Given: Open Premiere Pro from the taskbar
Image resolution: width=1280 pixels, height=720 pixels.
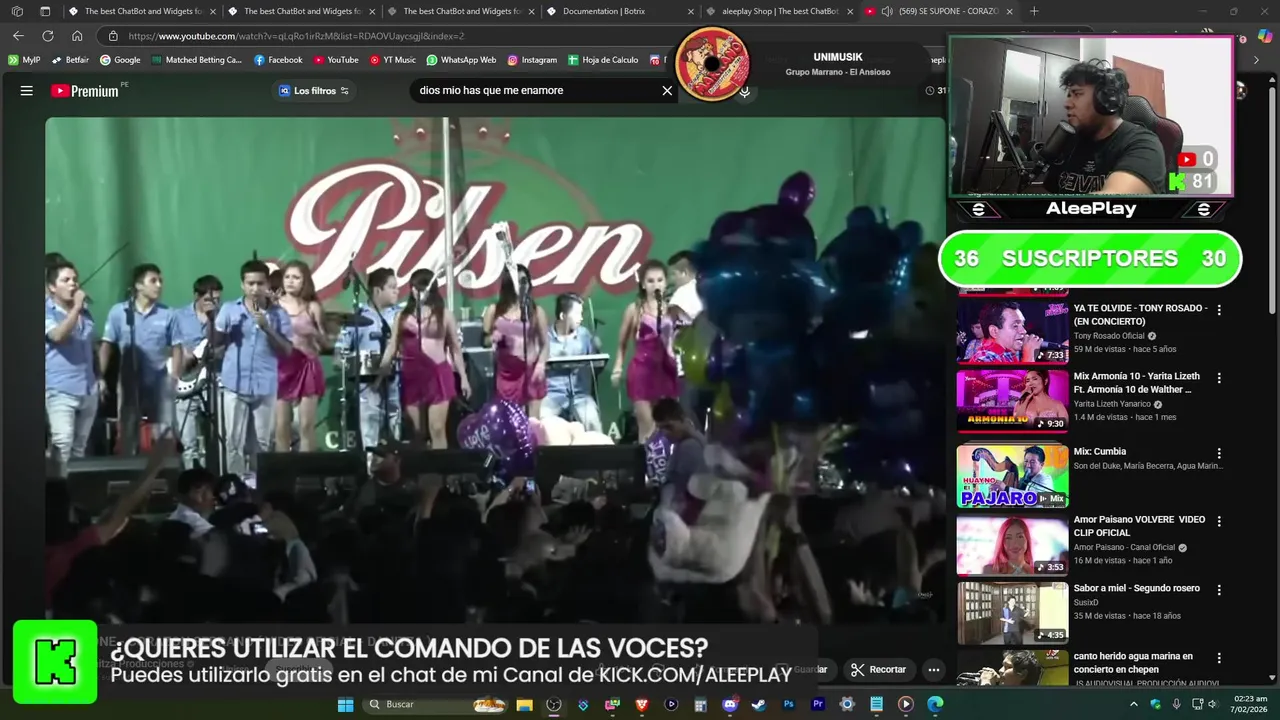Looking at the screenshot, I should click(818, 704).
